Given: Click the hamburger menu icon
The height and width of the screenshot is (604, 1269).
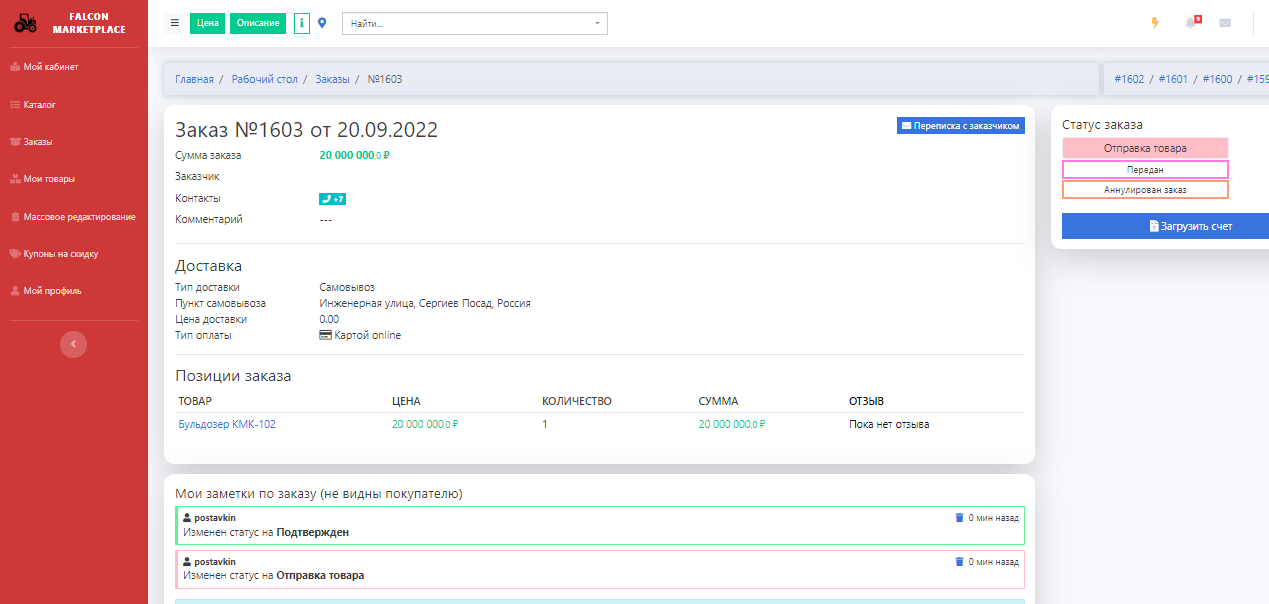Looking at the screenshot, I should coord(175,23).
